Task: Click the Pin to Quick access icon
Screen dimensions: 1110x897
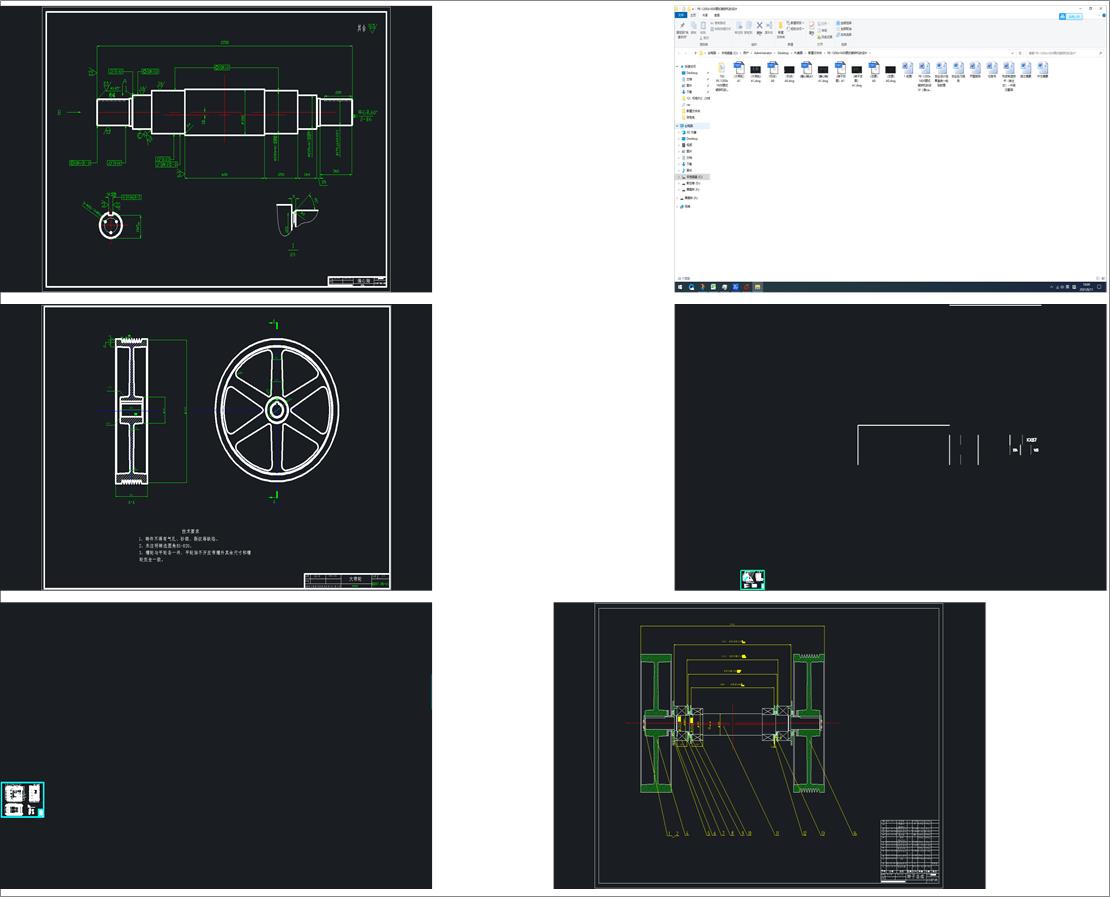Action: coord(682,25)
